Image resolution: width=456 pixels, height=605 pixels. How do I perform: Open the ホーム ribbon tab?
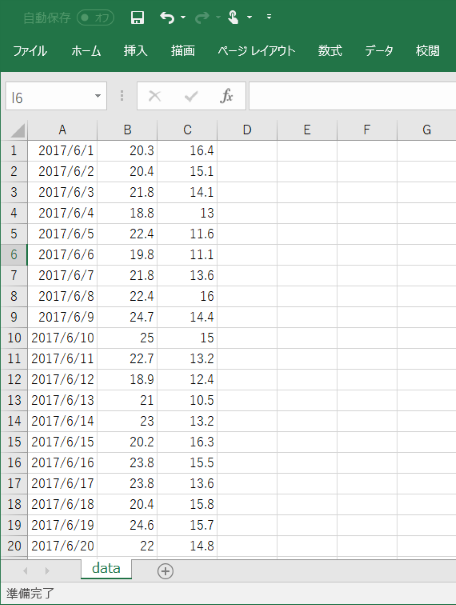(x=86, y=51)
